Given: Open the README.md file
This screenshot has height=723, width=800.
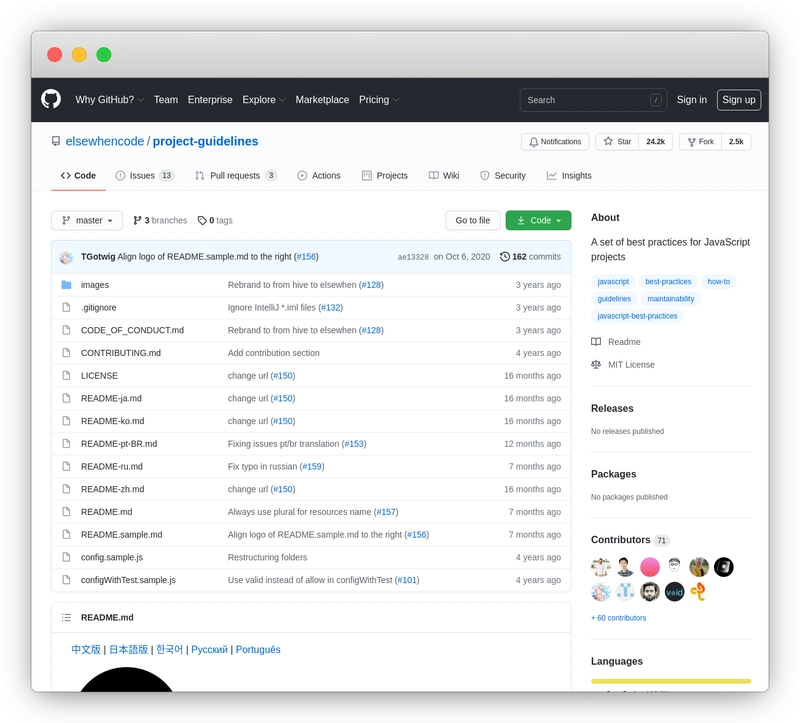Looking at the screenshot, I should [107, 512].
